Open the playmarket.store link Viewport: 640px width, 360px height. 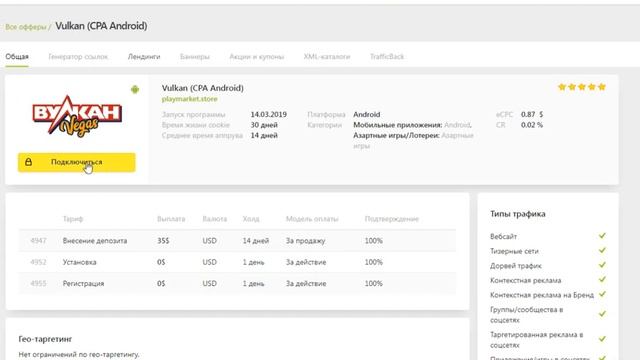[189, 99]
